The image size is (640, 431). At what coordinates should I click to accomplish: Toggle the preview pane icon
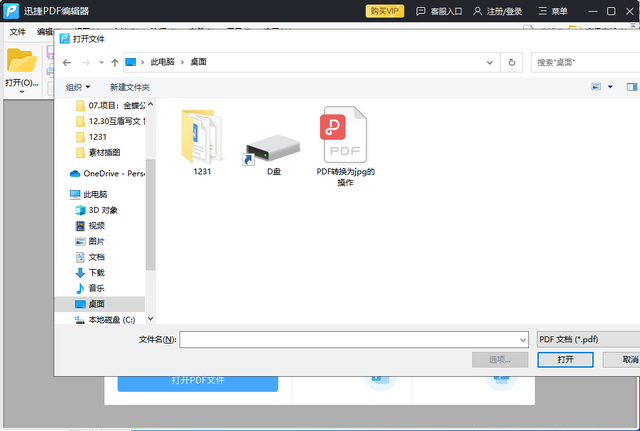(x=632, y=87)
